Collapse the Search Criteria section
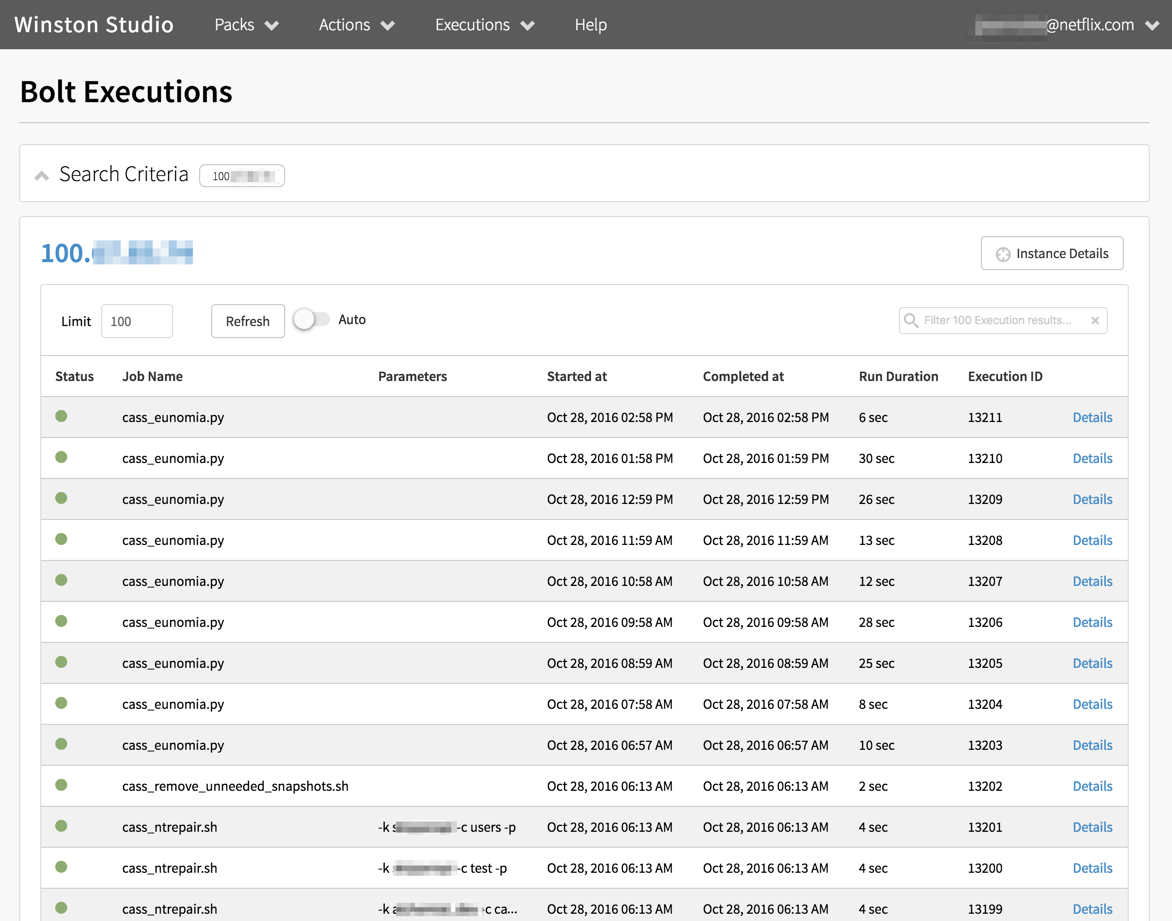 [x=42, y=176]
